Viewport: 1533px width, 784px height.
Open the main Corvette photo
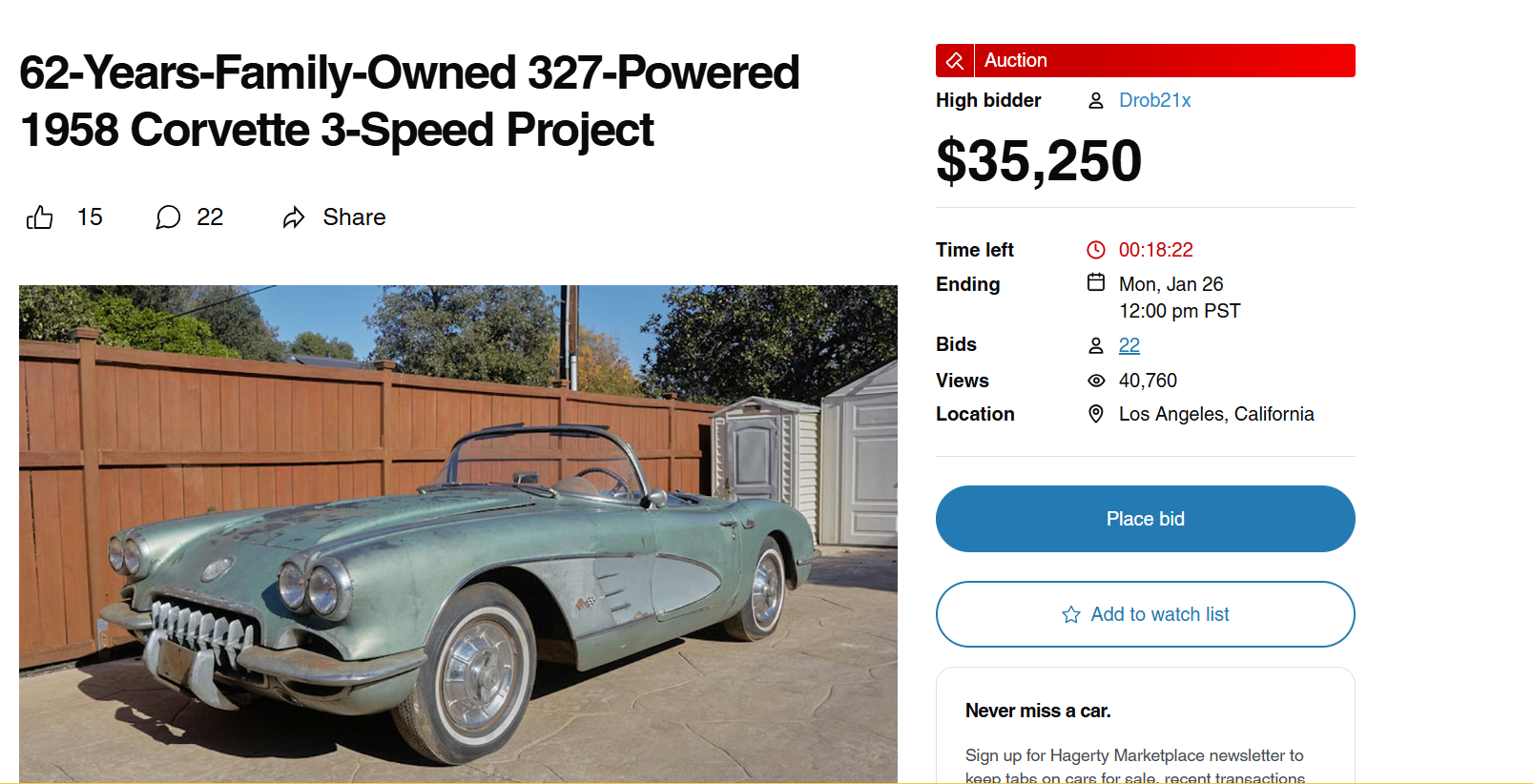[457, 534]
